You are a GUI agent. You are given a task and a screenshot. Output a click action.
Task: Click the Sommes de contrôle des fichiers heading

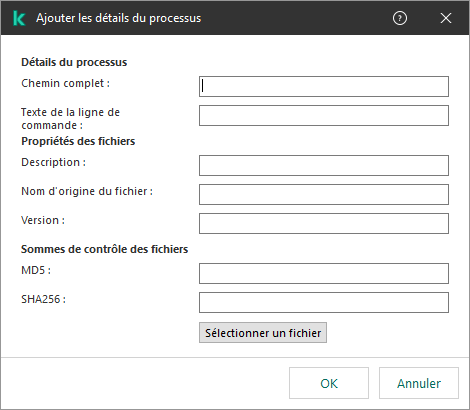pos(104,249)
